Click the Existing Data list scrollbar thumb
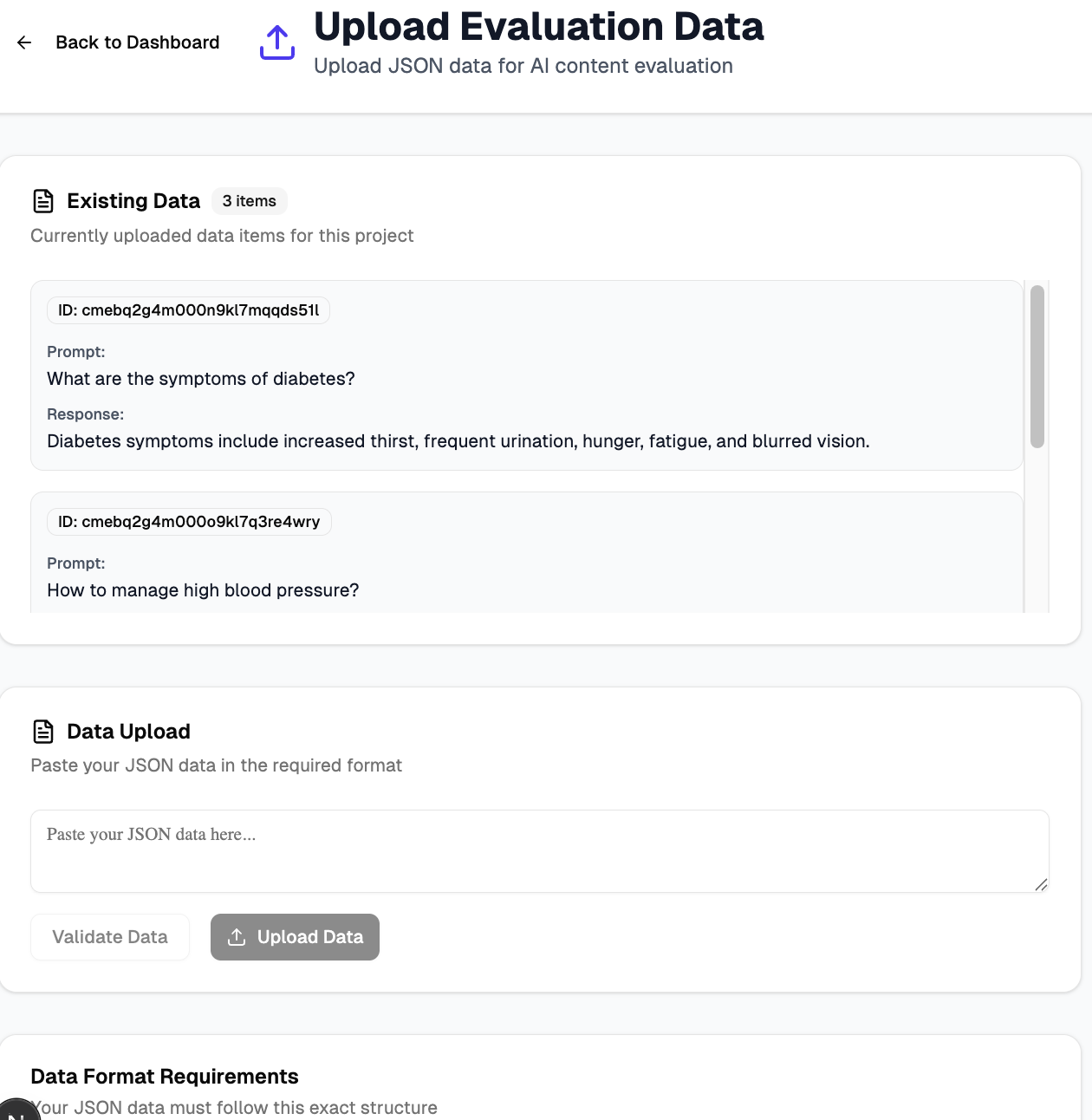The image size is (1092, 1120). click(1037, 366)
